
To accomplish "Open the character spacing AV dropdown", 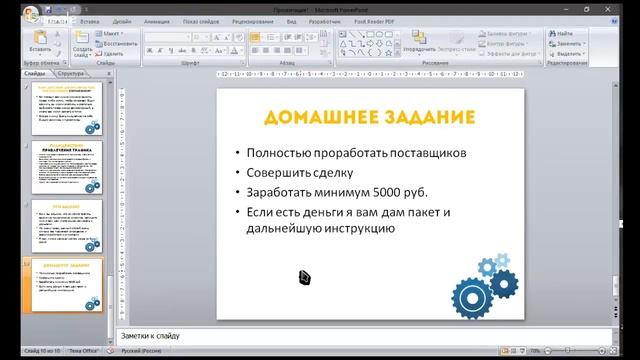I will (x=205, y=51).
